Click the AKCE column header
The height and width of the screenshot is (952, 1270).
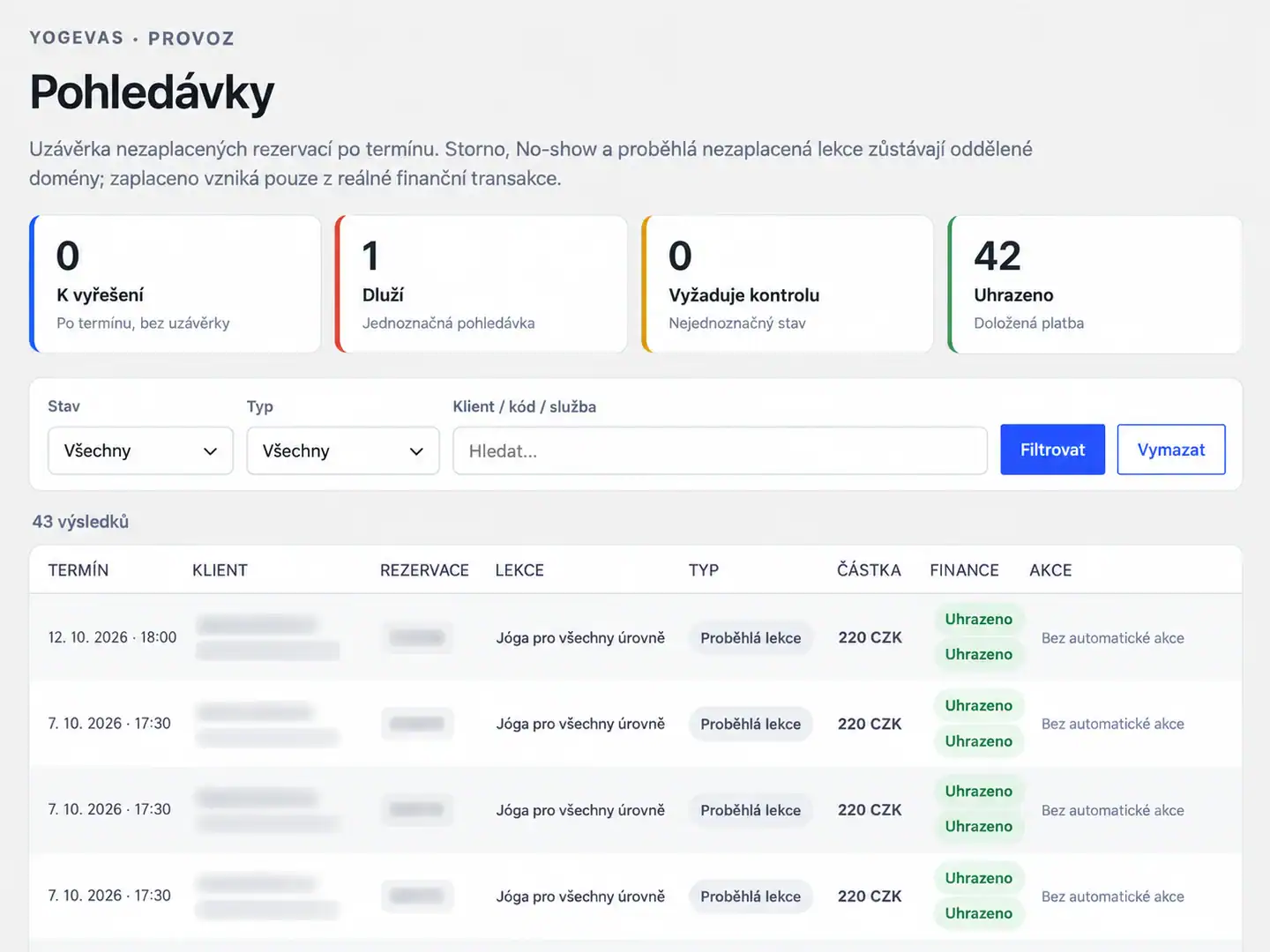(1050, 570)
